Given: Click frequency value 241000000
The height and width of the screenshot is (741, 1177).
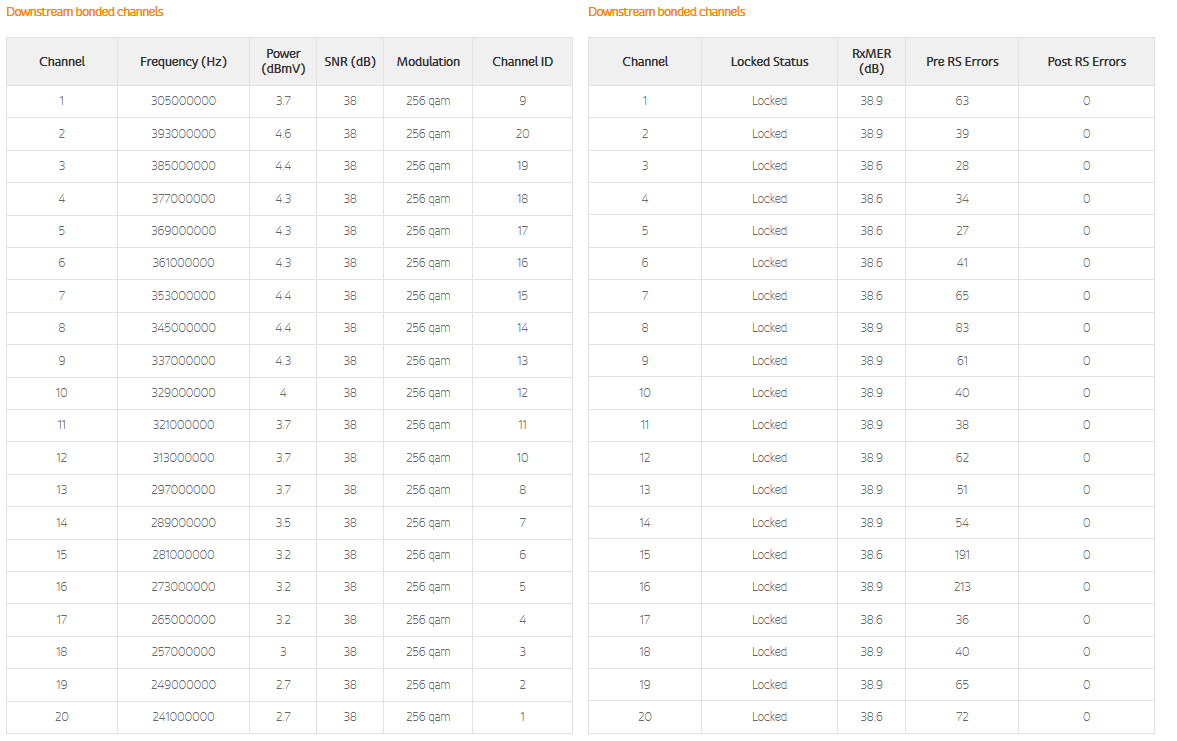Looking at the screenshot, I should [x=183, y=717].
